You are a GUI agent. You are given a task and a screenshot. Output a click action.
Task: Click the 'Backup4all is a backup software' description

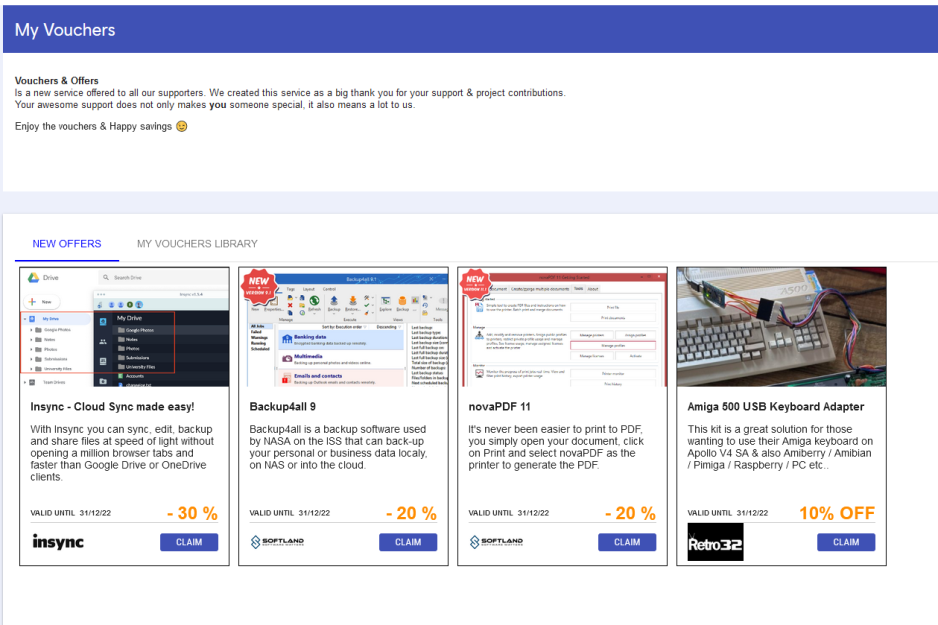click(x=339, y=447)
